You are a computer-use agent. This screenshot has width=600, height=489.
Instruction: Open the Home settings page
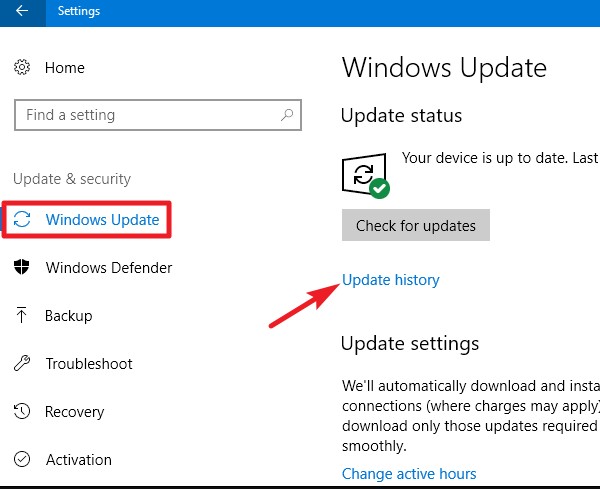pos(65,68)
